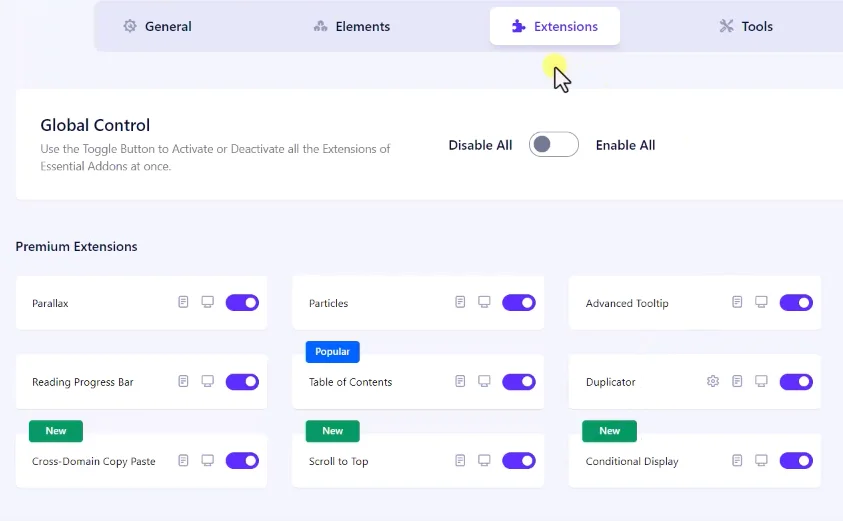Click the Premium Extensions heading
Image resolution: width=843 pixels, height=521 pixels.
tap(76, 246)
